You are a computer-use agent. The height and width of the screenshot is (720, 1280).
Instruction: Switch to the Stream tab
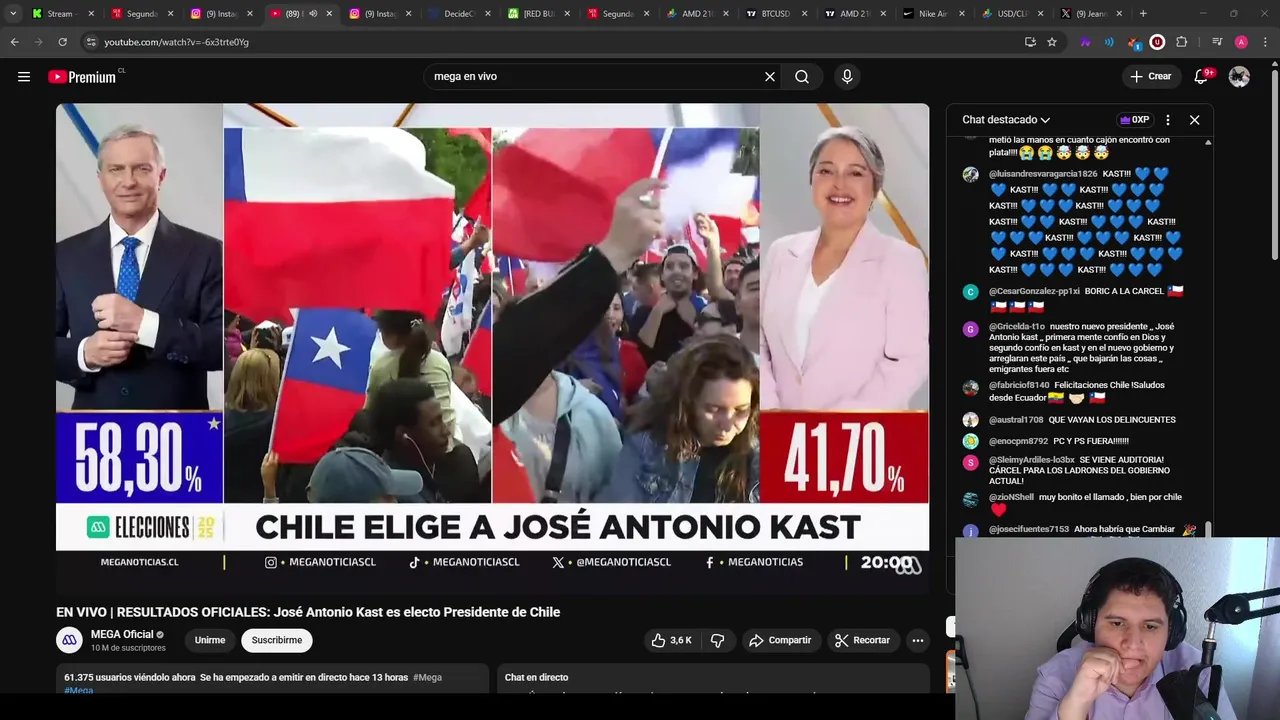60,14
